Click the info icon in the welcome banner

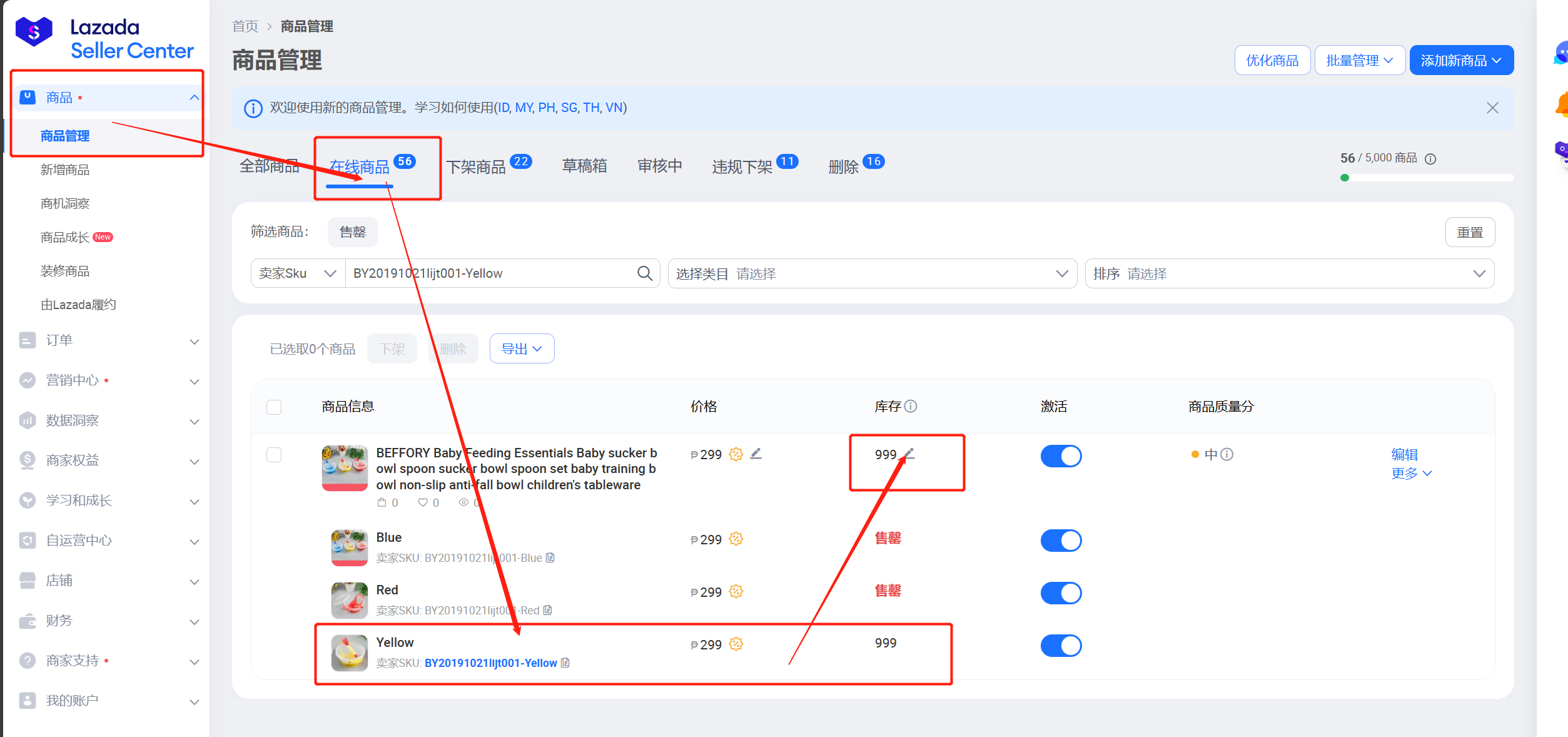253,108
